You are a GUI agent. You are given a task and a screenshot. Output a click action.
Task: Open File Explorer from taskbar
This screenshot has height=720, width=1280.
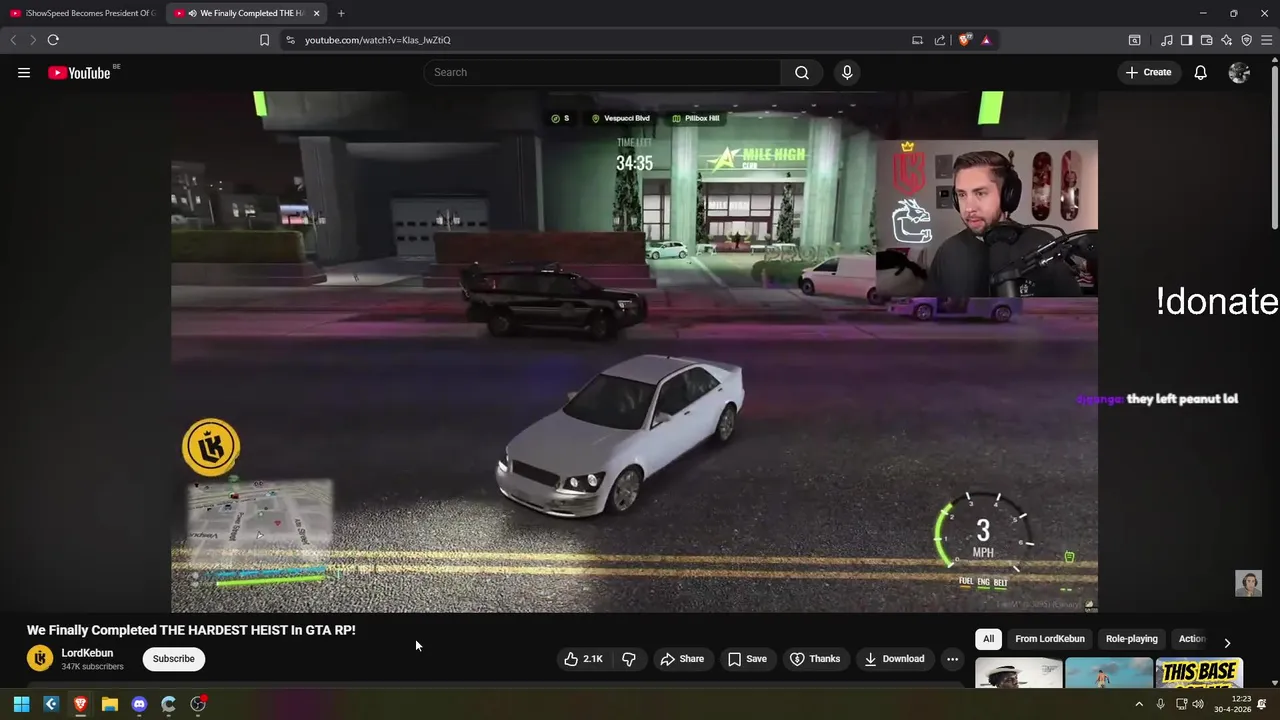pyautogui.click(x=110, y=704)
